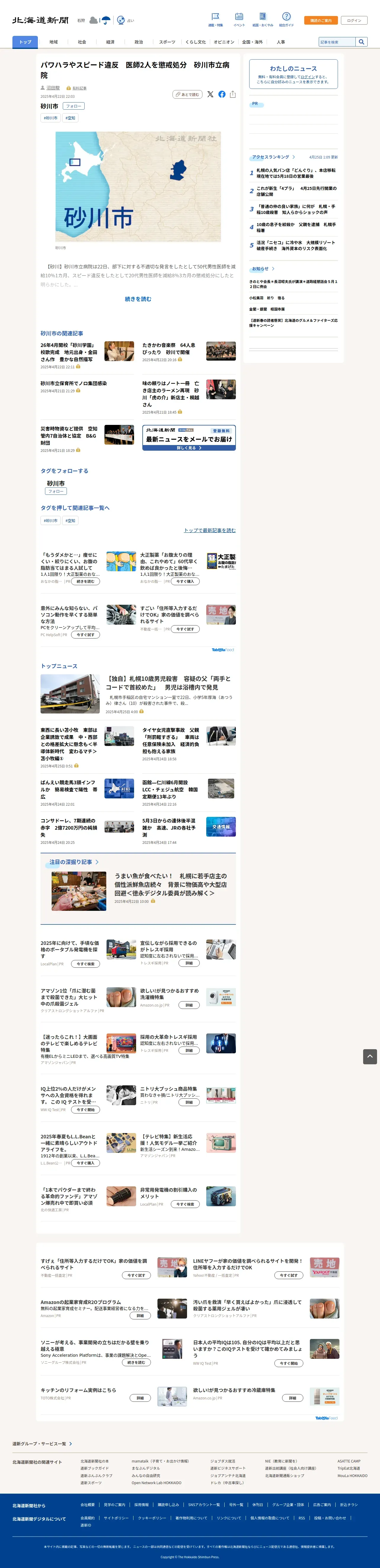Open the 全国・海外 navigation tab
Screen dimensions: 380x1568
(252, 42)
